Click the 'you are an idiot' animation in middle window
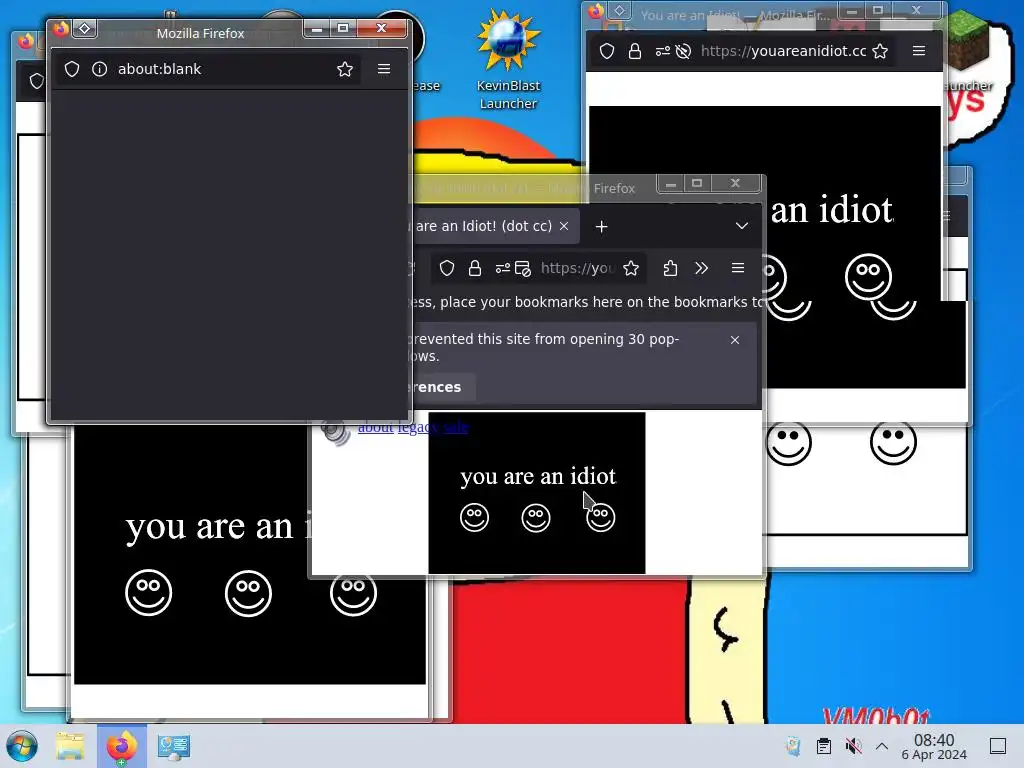 (537, 493)
